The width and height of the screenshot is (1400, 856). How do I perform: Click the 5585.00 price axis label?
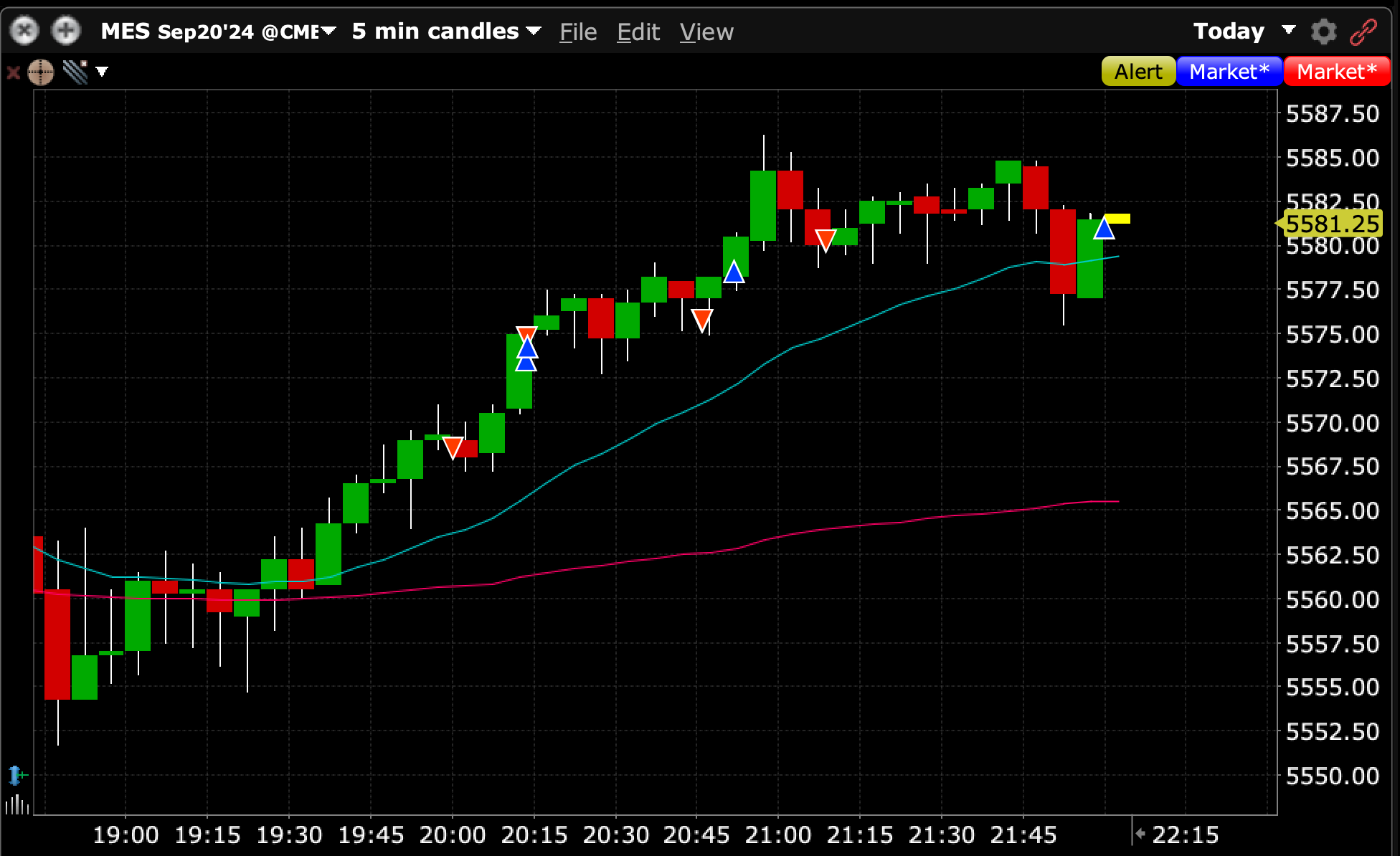tap(1333, 158)
